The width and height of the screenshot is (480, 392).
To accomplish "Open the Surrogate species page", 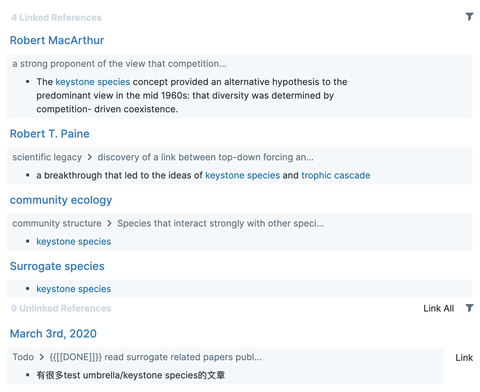I will 57,266.
